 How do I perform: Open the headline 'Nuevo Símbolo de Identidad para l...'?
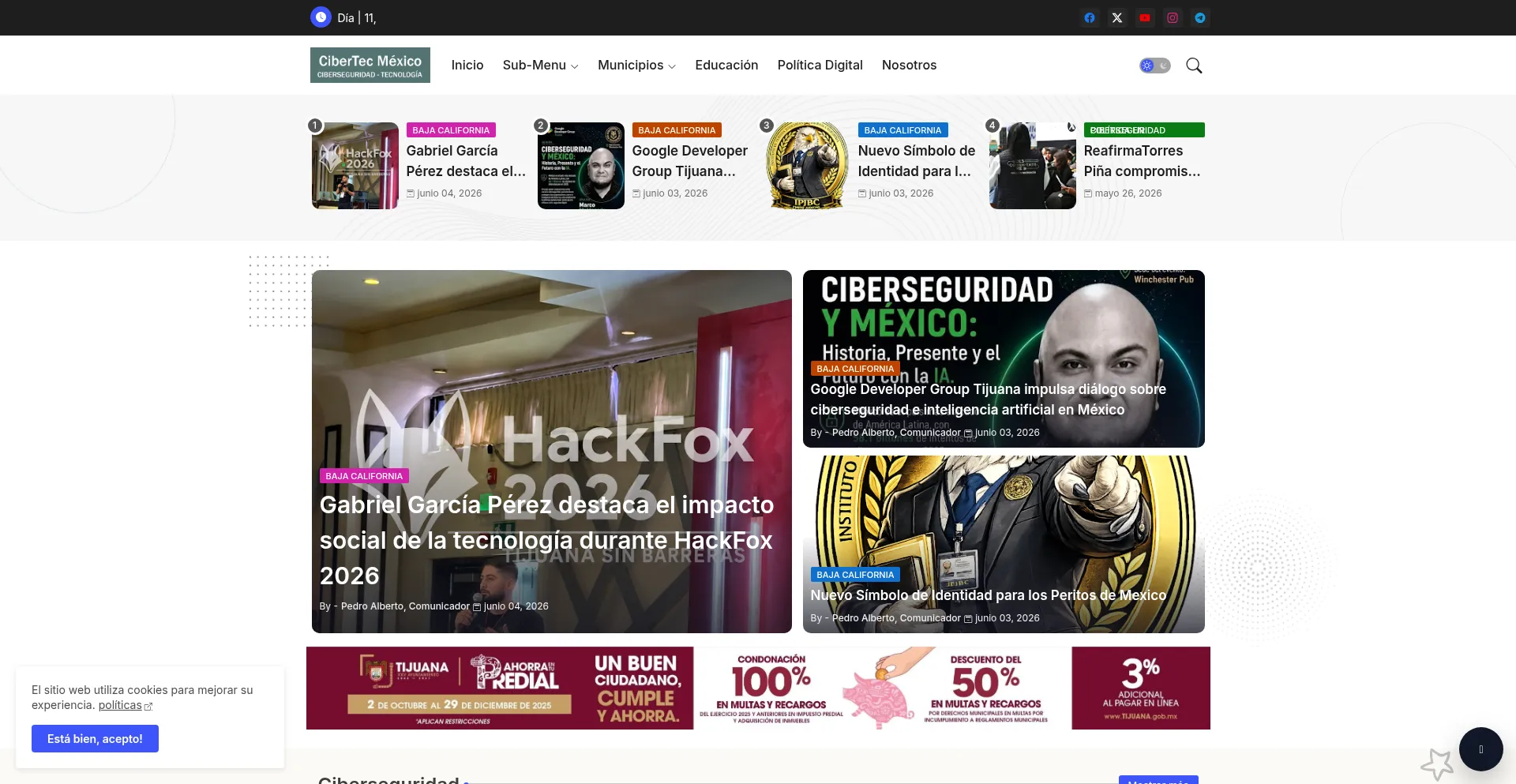pos(917,161)
